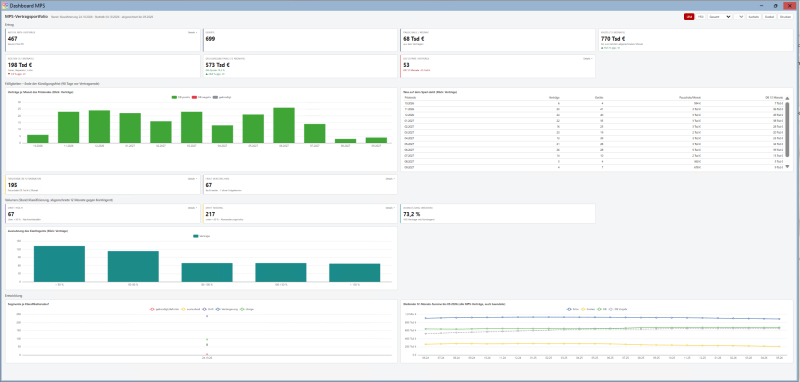This screenshot has width=800, height=382.
Task: Click the 573 Tsd € value
Action: [x=218, y=65]
